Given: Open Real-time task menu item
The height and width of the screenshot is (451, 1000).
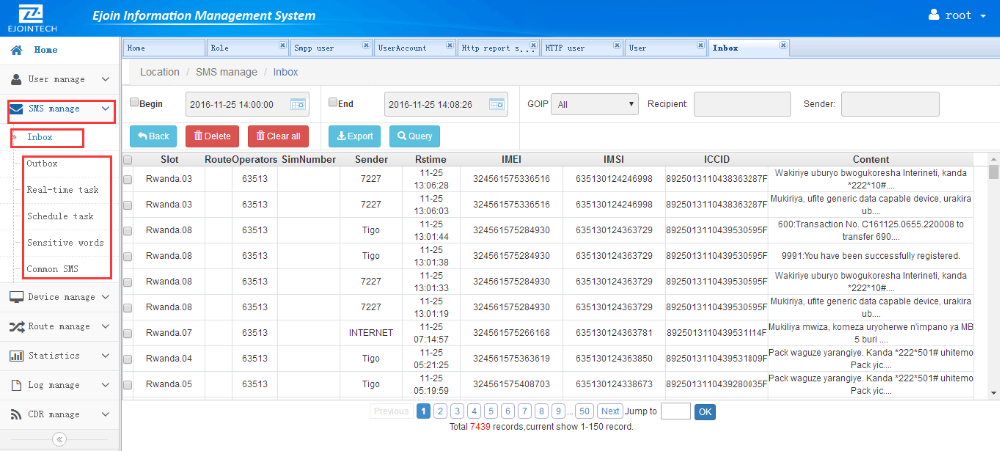Looking at the screenshot, I should pyautogui.click(x=62, y=190).
